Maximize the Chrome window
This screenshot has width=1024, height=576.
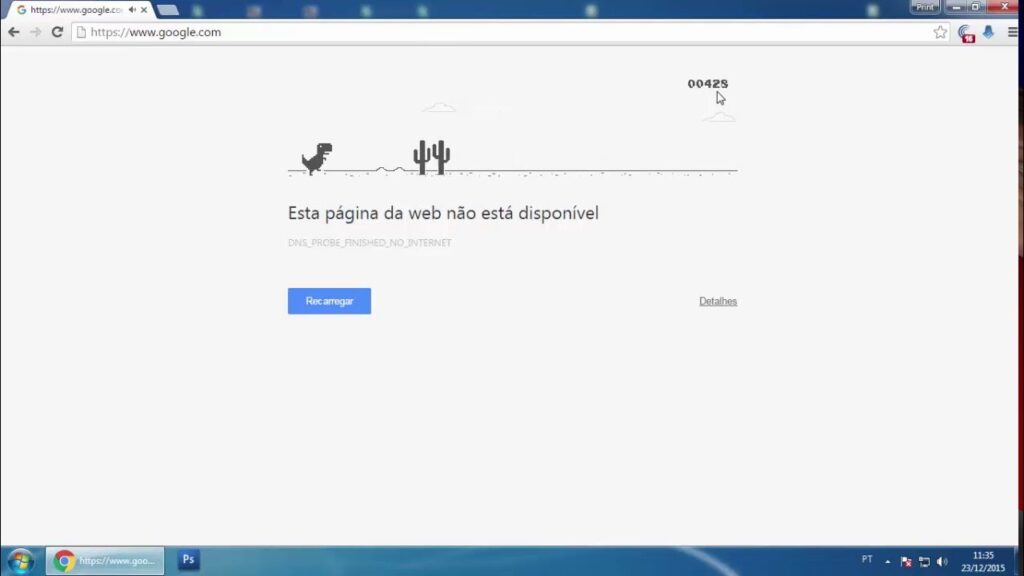tap(976, 7)
